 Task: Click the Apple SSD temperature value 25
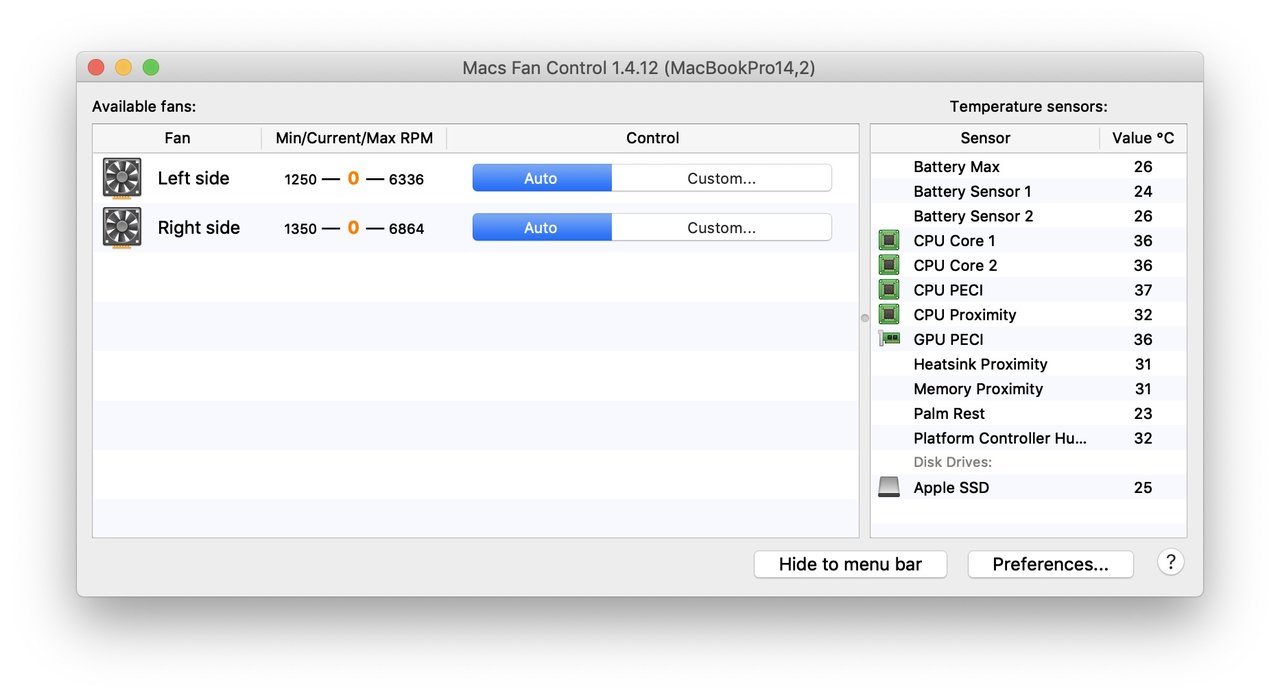1143,487
